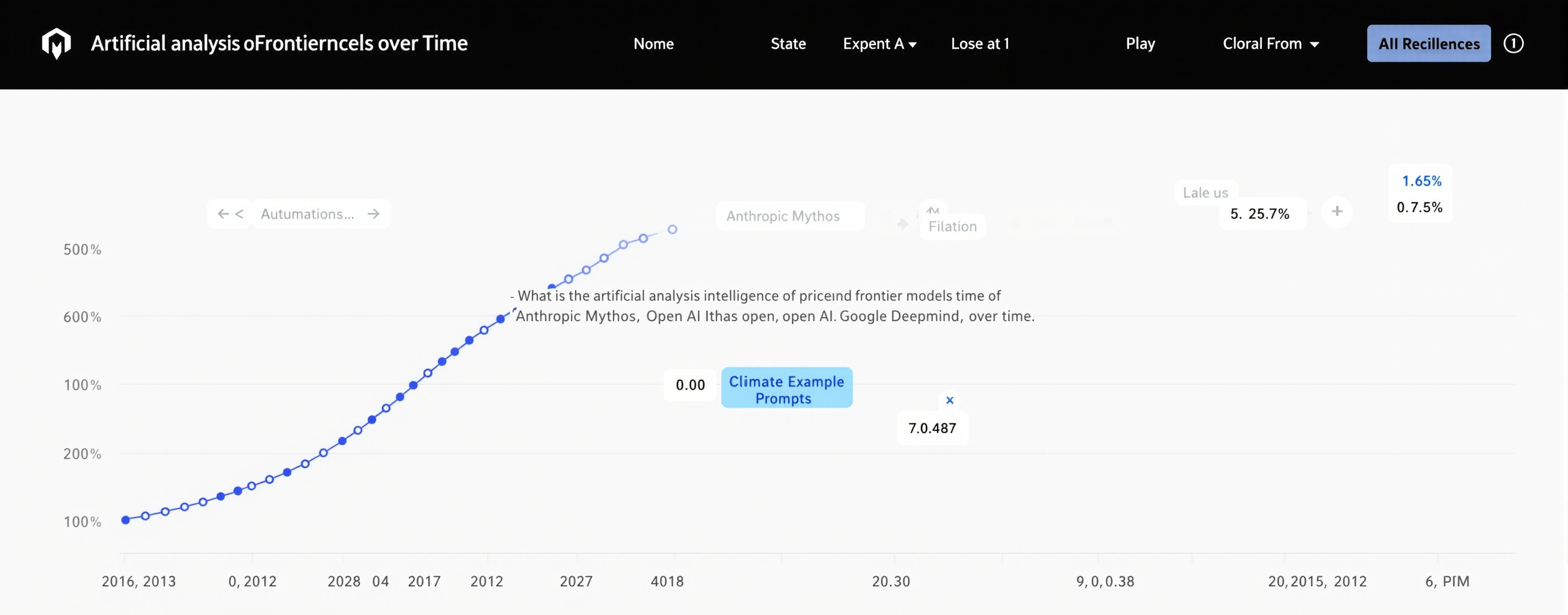Click the plus button near 5. 25.7%

pyautogui.click(x=1337, y=211)
